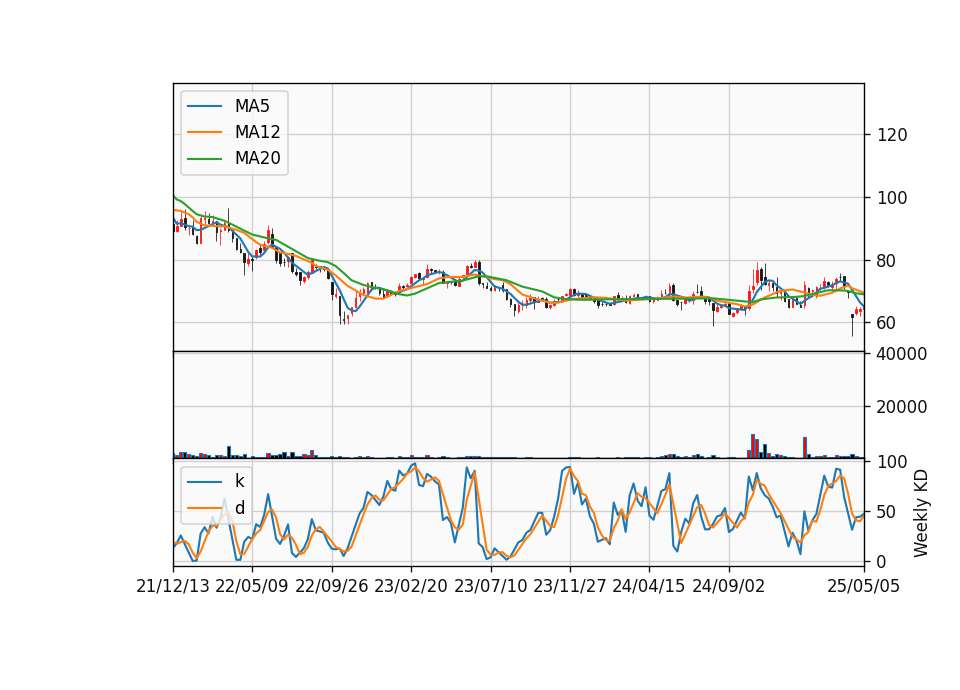
Task: Click the 80 price axis label
Action: coord(887,261)
